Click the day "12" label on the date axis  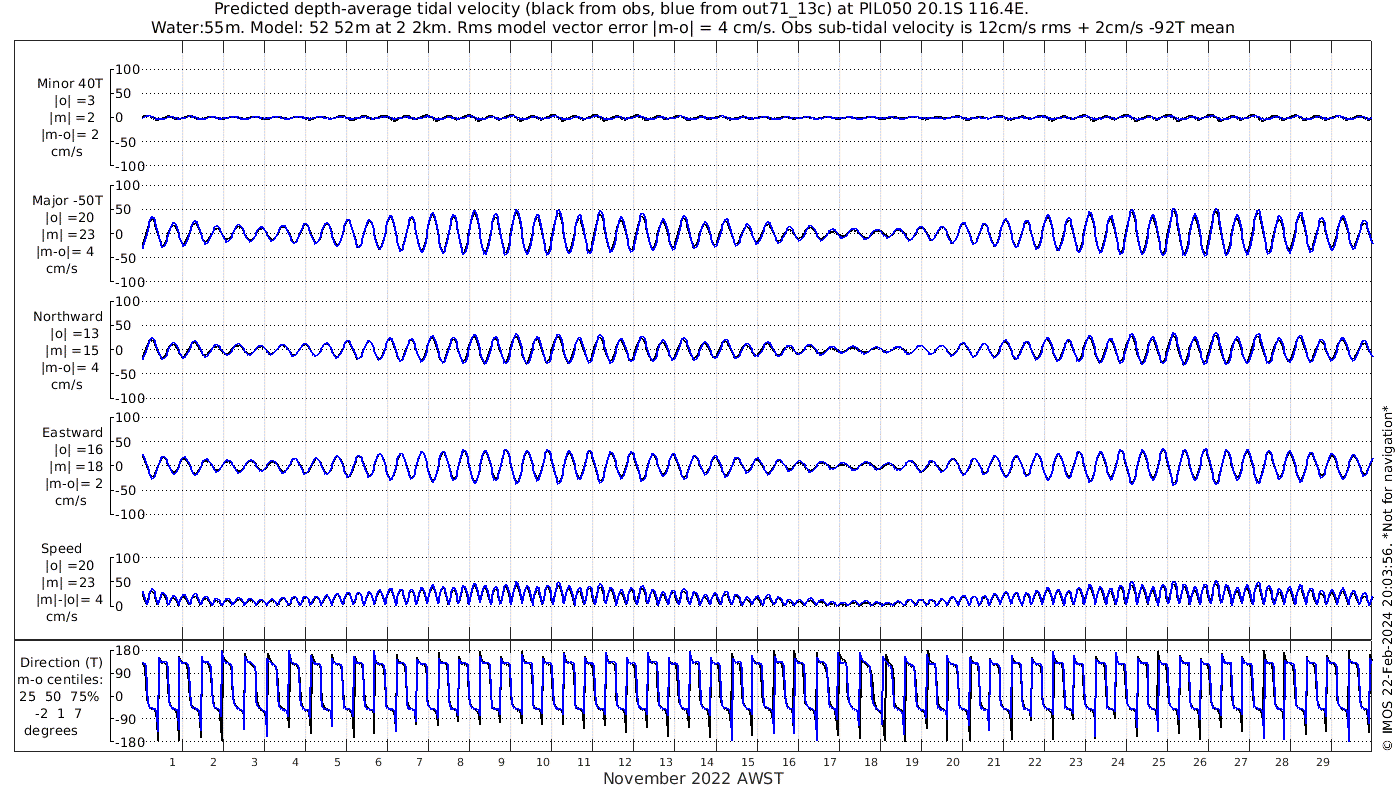(x=625, y=762)
